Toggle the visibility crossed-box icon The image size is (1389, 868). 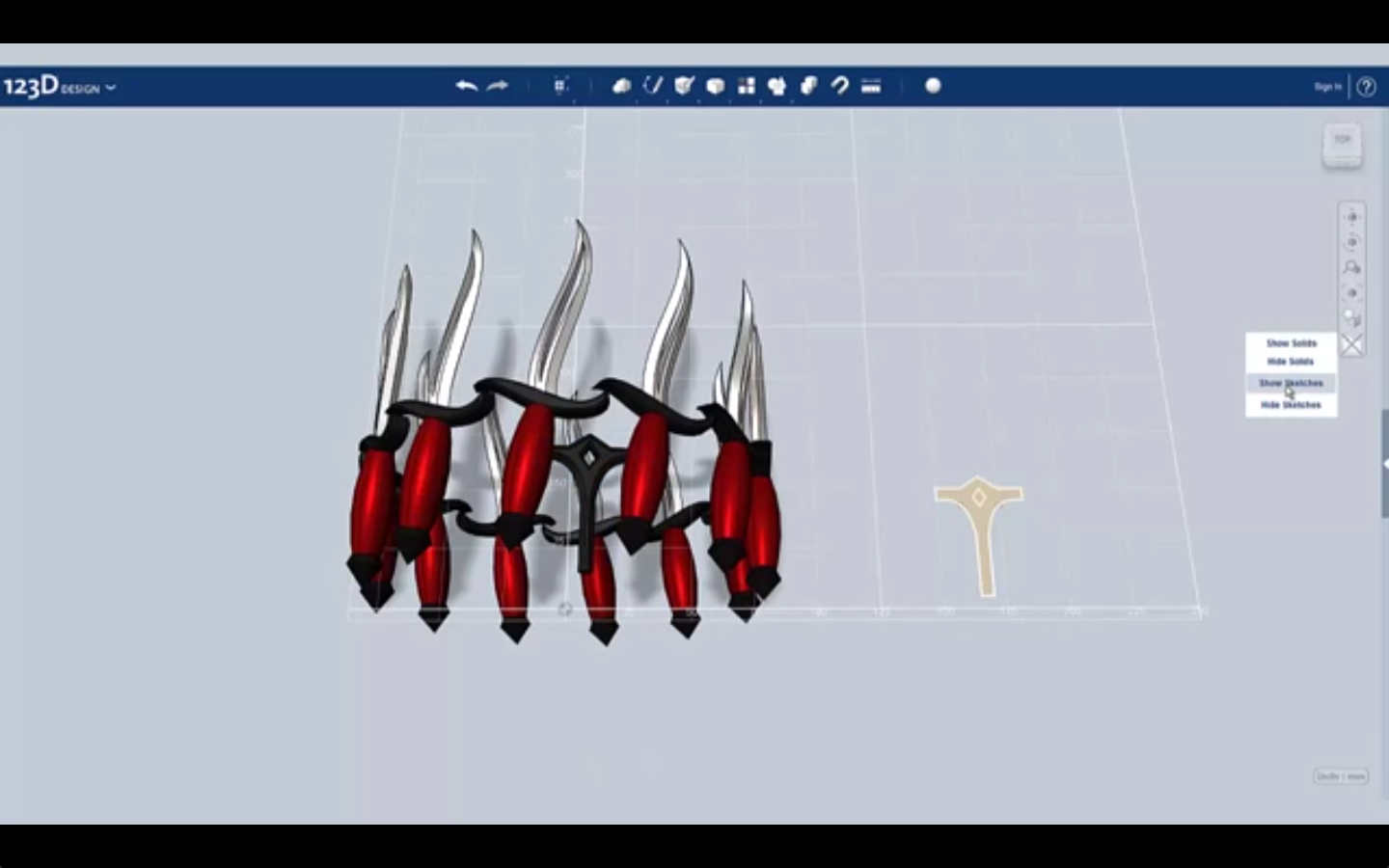coord(1351,345)
